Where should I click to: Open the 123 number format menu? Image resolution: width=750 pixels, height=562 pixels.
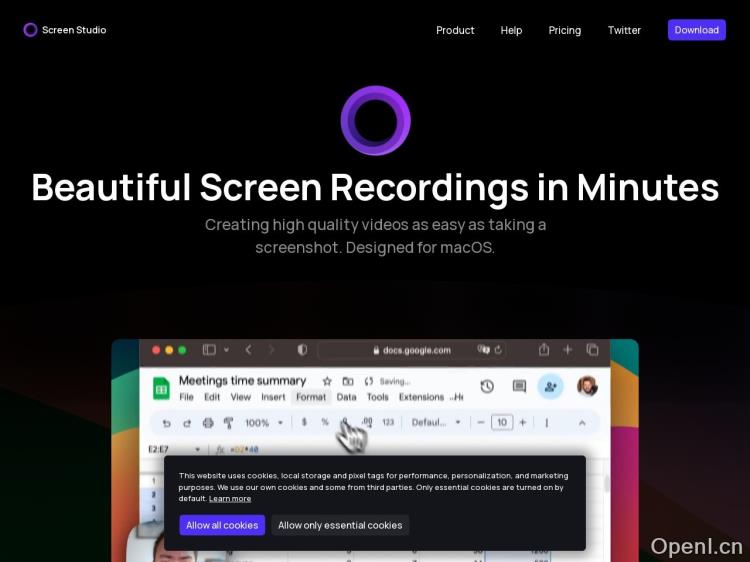[x=388, y=422]
